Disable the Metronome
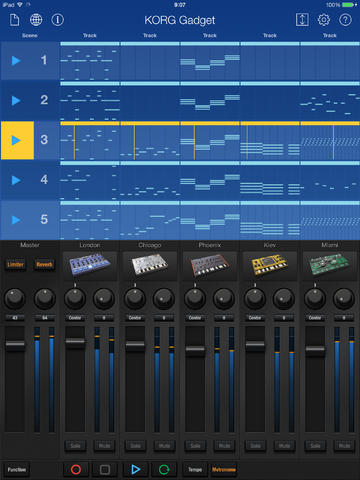The width and height of the screenshot is (360, 480). [x=224, y=470]
